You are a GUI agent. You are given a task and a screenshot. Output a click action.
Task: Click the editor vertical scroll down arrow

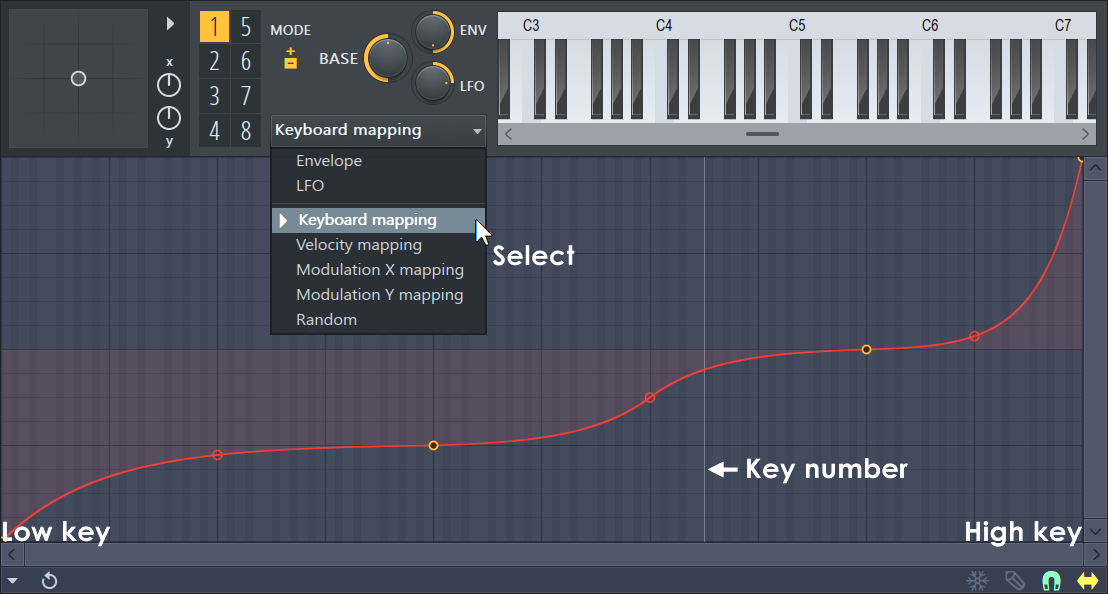click(1095, 531)
